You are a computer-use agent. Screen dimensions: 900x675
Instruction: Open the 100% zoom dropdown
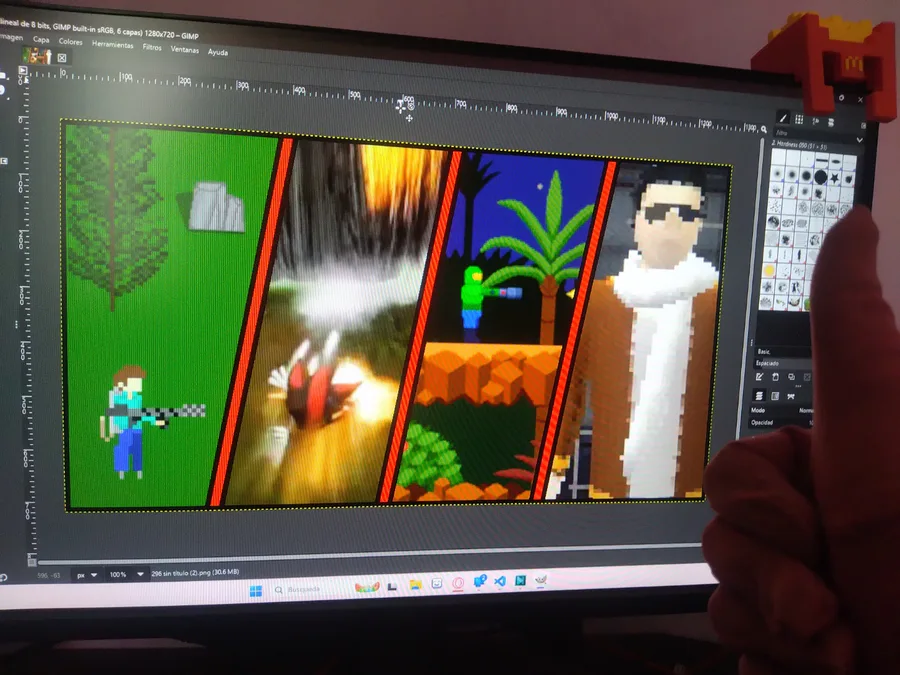click(126, 574)
